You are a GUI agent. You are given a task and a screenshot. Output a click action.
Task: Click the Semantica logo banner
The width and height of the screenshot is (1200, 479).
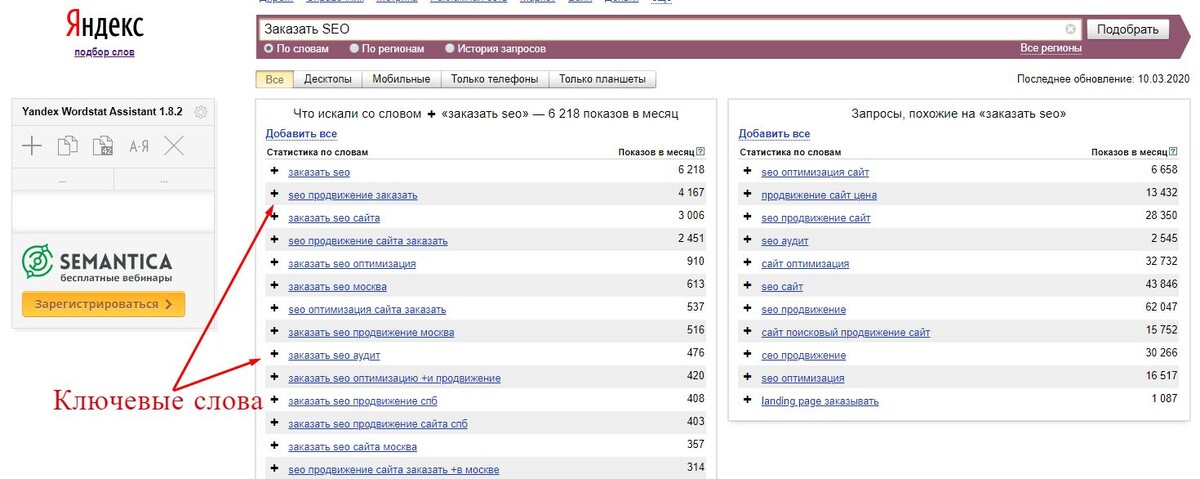tap(96, 264)
